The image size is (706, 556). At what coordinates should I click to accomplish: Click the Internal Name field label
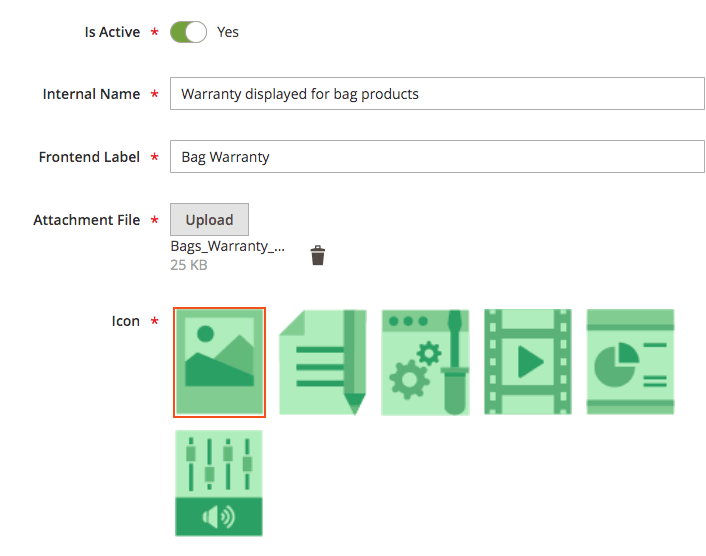click(91, 94)
